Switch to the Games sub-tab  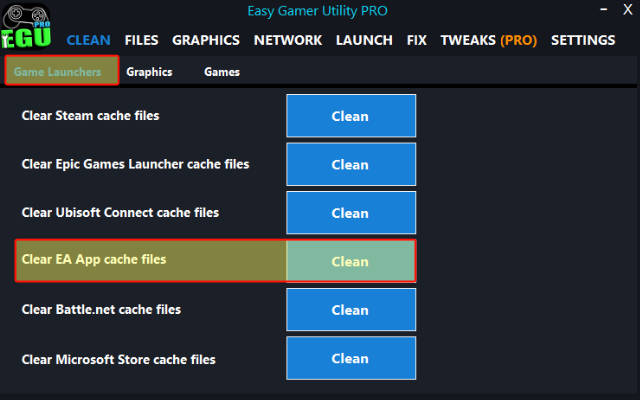click(222, 72)
